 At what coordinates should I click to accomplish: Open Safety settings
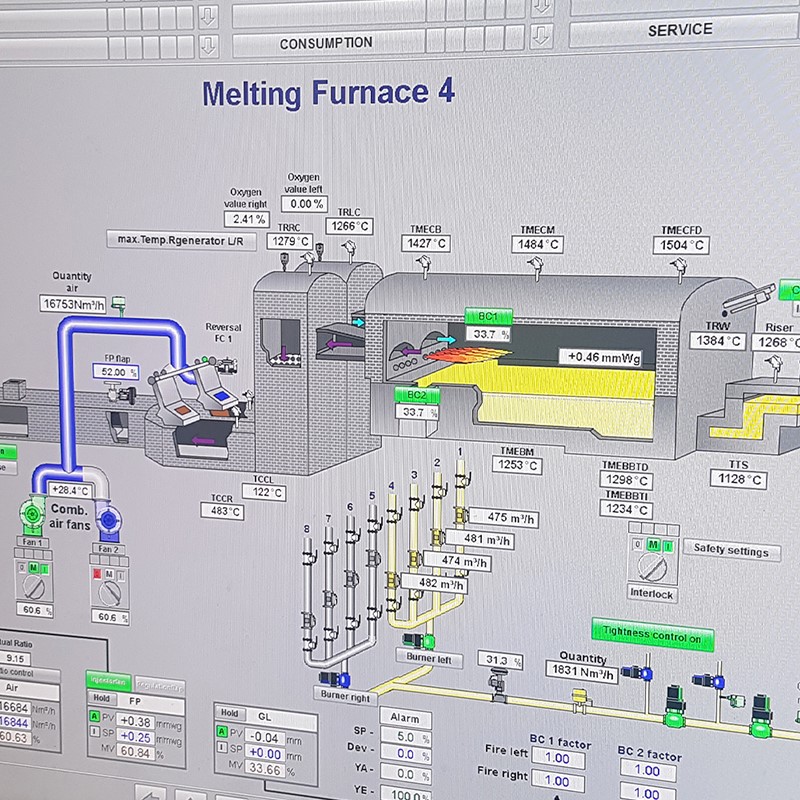pos(731,551)
